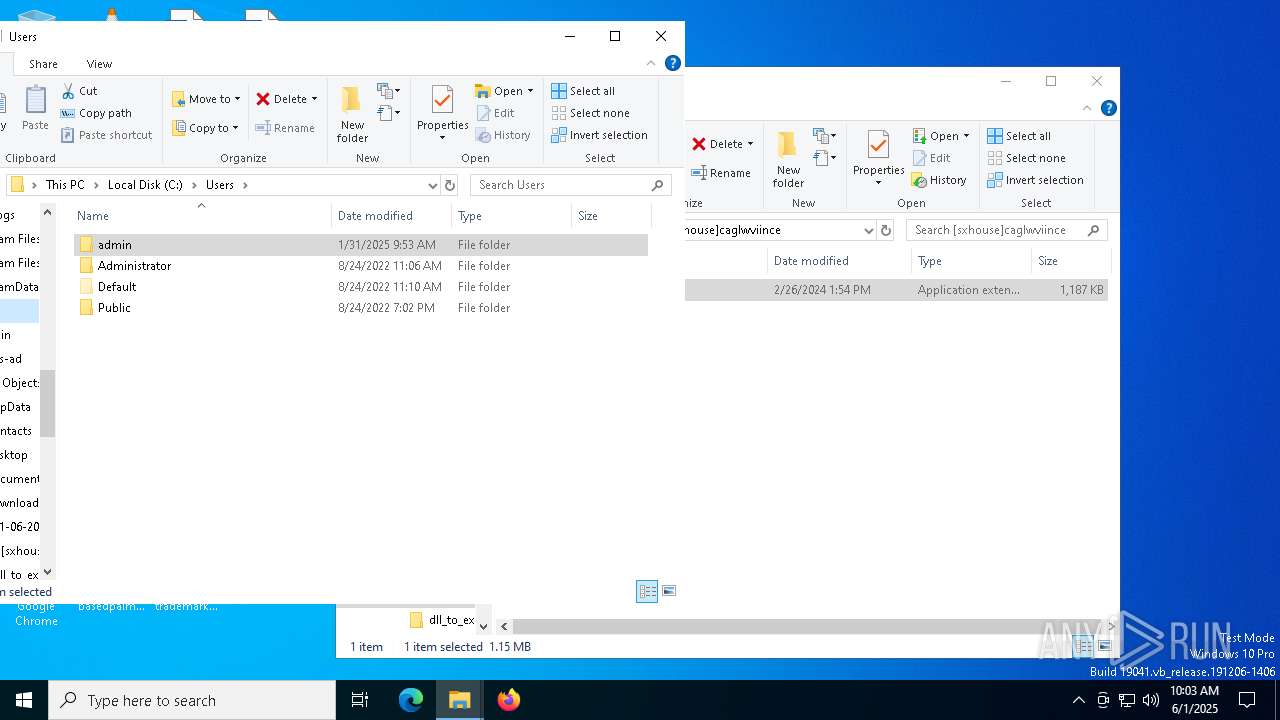Click This PC in the address bar
This screenshot has height=720, width=1280.
pyautogui.click(x=65, y=185)
